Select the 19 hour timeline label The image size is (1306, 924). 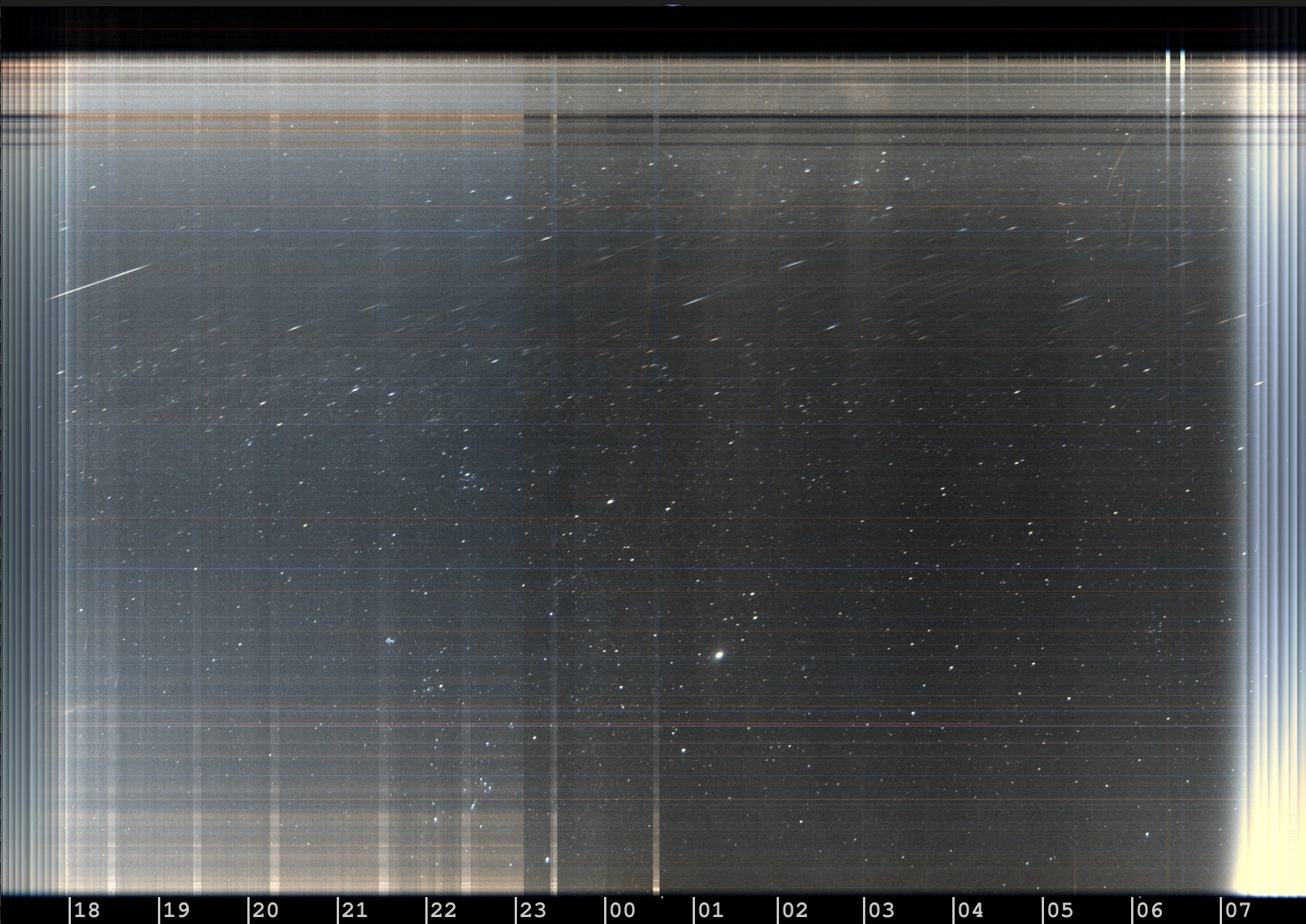[x=176, y=910]
